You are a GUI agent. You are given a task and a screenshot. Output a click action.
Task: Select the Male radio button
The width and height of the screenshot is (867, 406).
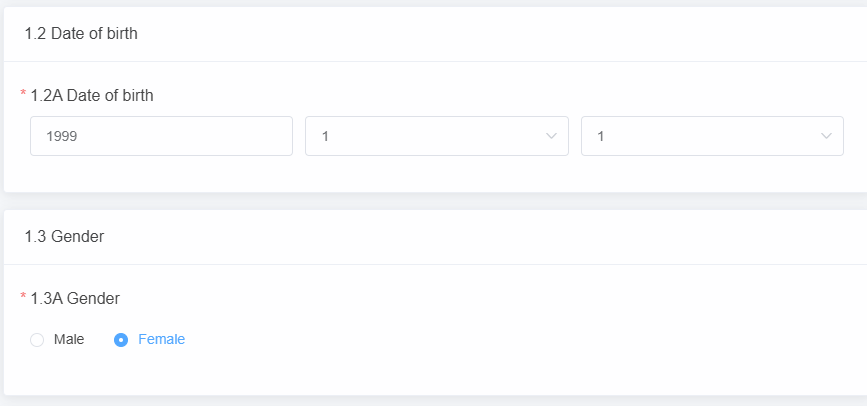click(37, 340)
